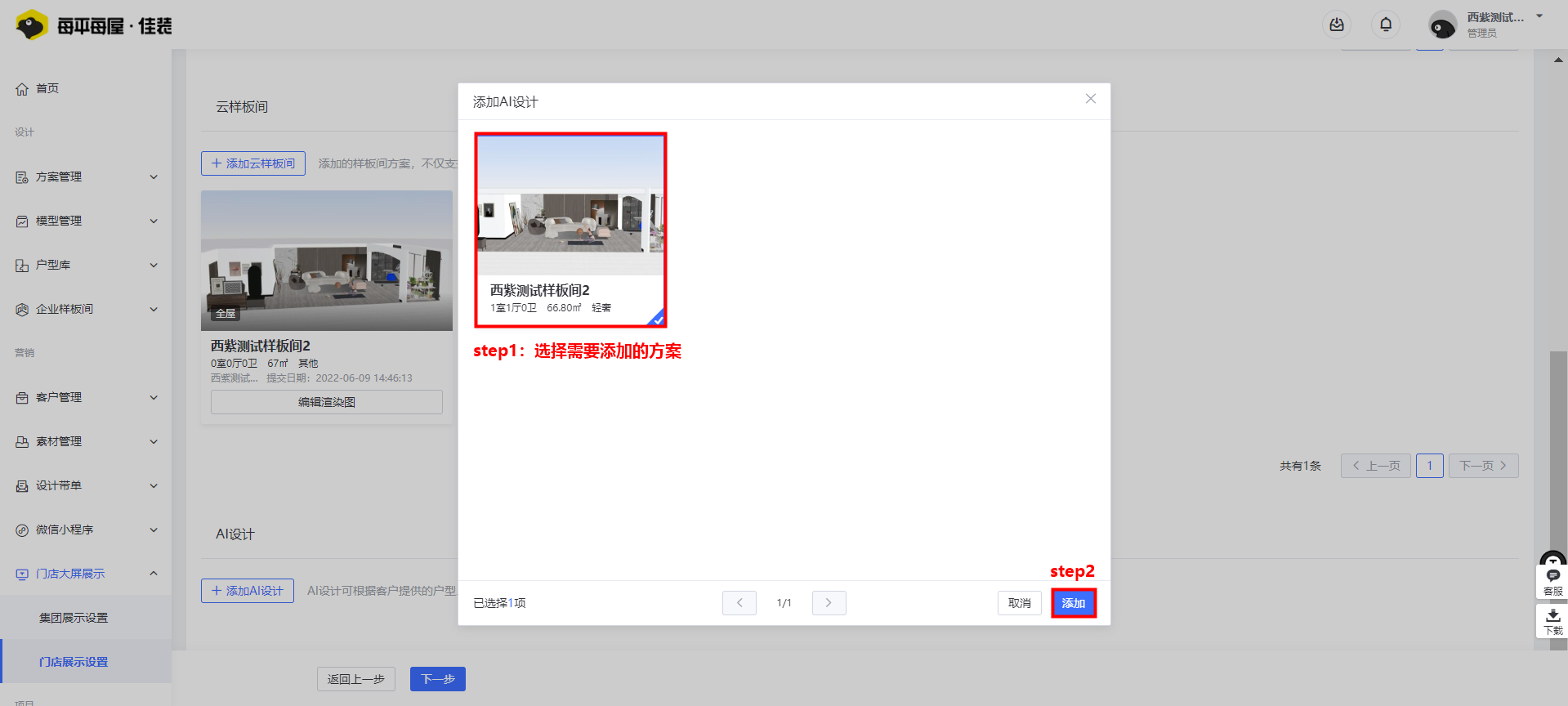The height and width of the screenshot is (706, 1568).
Task: Click 添加AI设计 button
Action: pos(248,591)
